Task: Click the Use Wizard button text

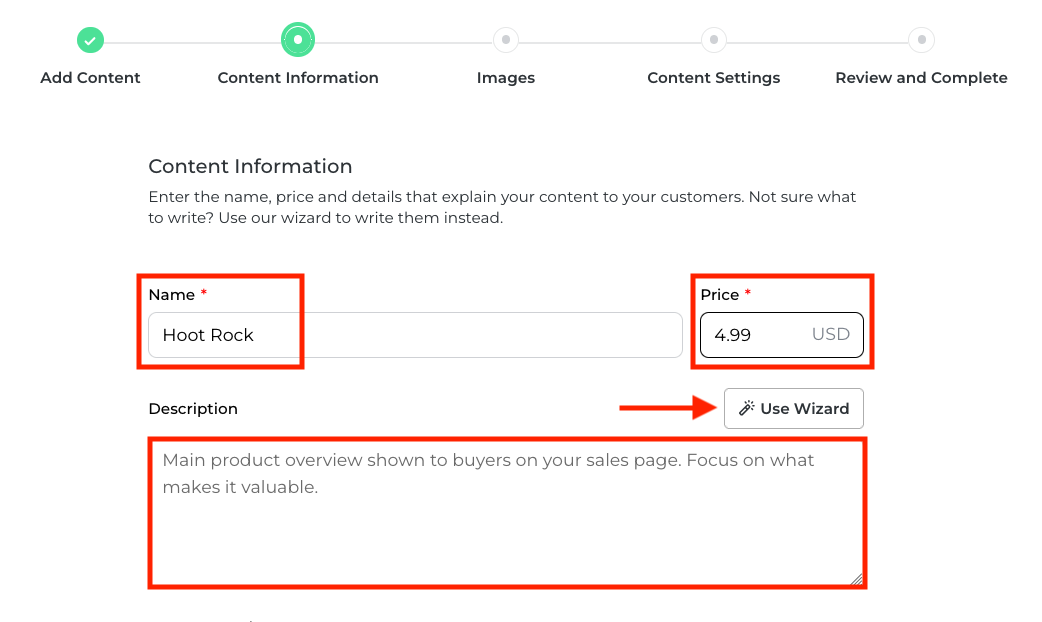Action: (804, 408)
